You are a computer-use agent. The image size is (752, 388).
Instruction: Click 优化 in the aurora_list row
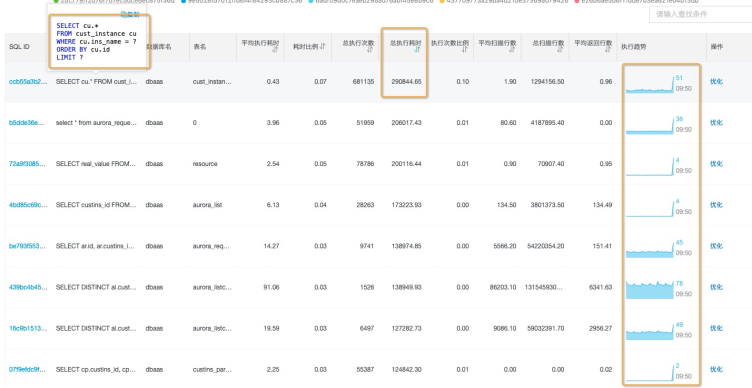pos(716,205)
